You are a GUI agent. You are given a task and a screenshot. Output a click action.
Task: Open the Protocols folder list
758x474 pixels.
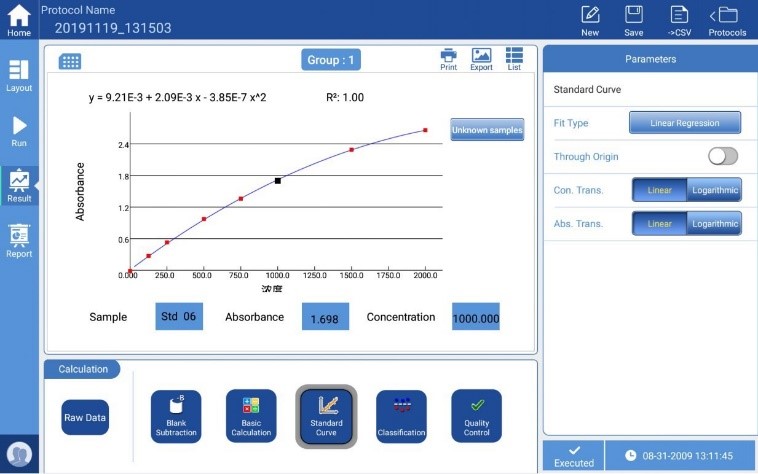click(727, 20)
